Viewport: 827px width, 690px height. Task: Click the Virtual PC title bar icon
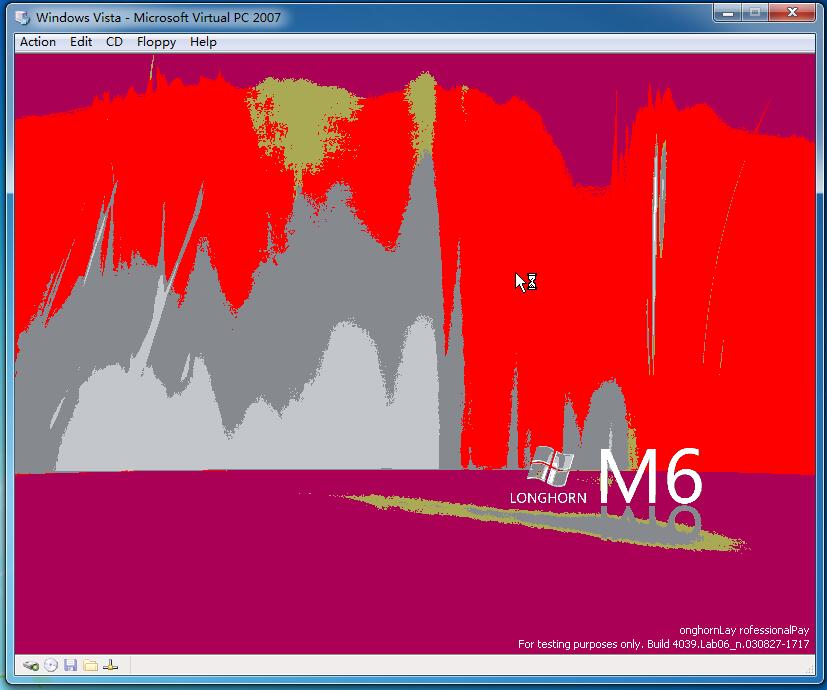(x=23, y=17)
